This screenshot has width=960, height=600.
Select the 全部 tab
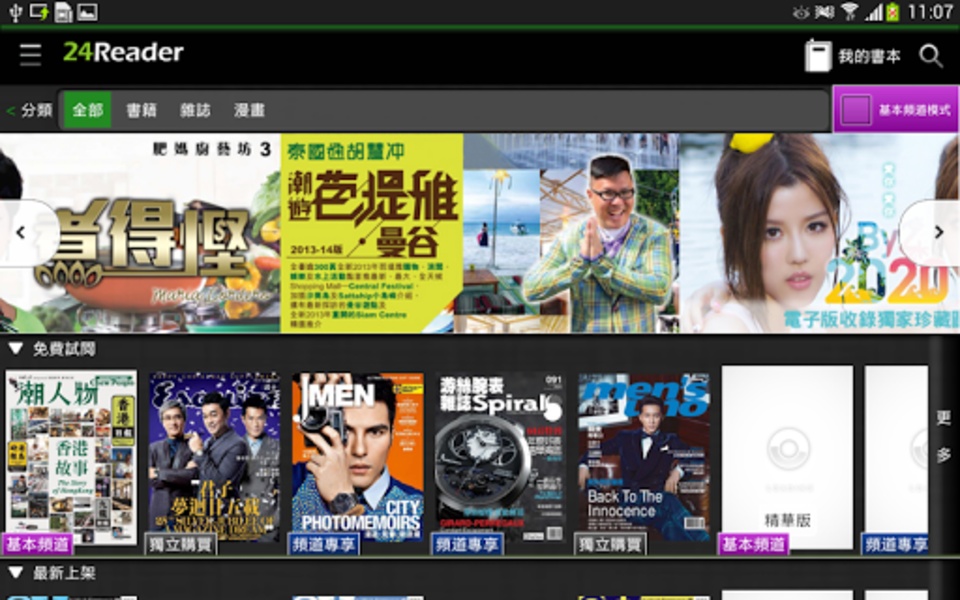(88, 110)
